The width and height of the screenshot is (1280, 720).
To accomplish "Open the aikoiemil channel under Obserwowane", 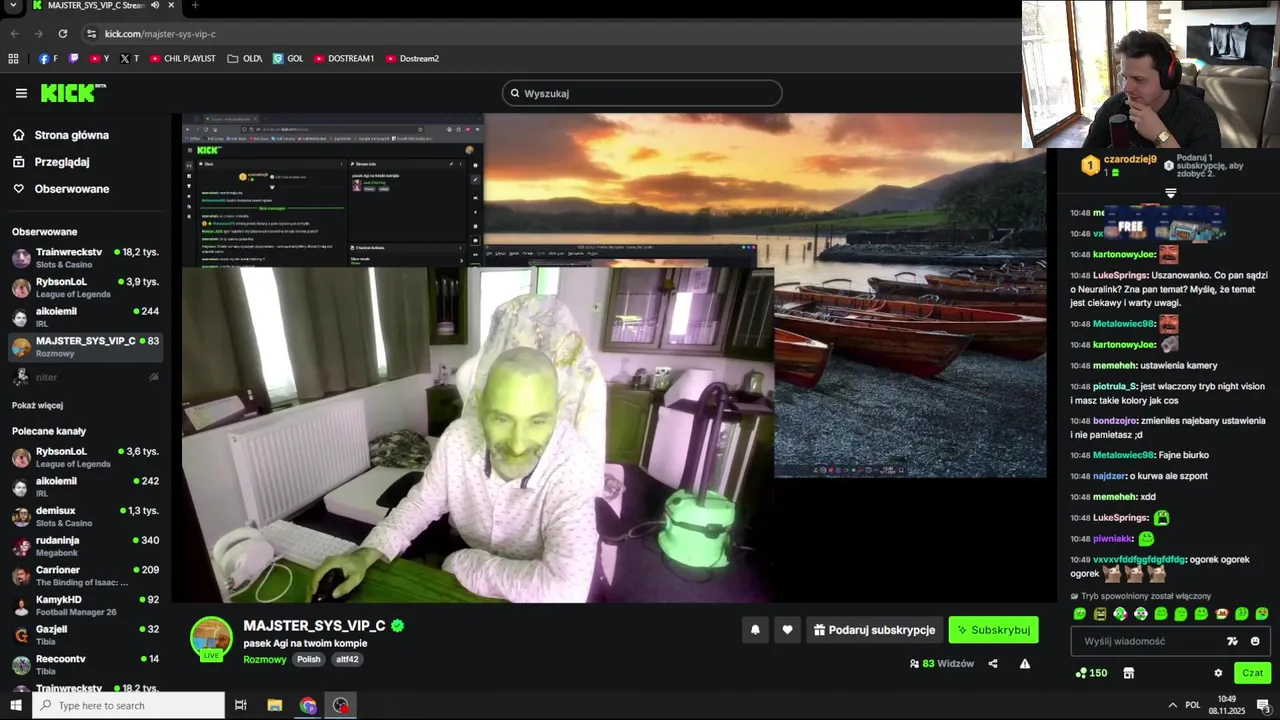I will tap(86, 317).
